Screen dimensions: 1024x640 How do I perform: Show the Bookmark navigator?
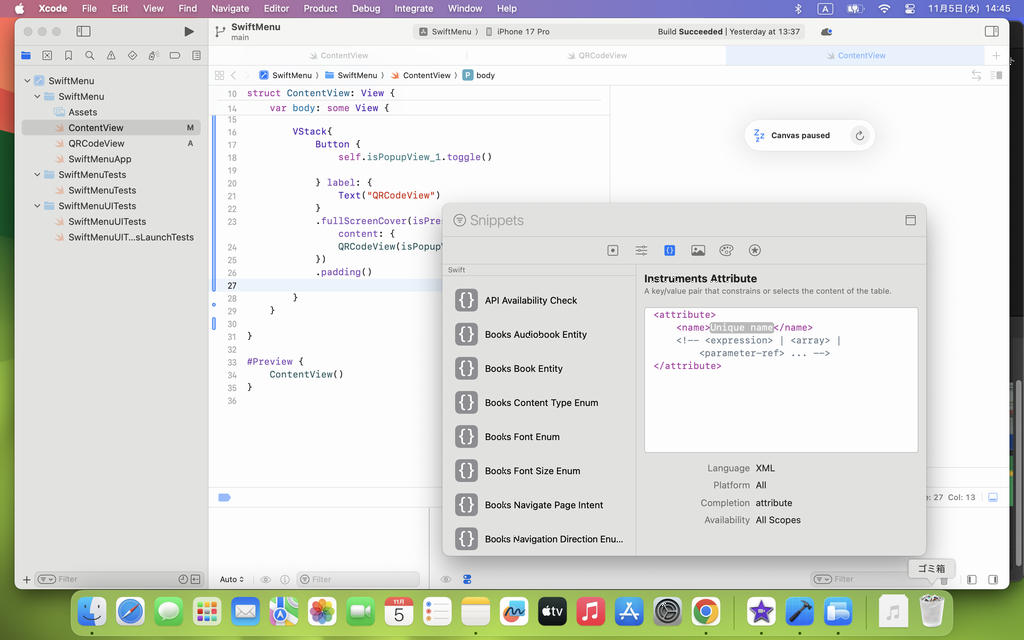[x=68, y=56]
